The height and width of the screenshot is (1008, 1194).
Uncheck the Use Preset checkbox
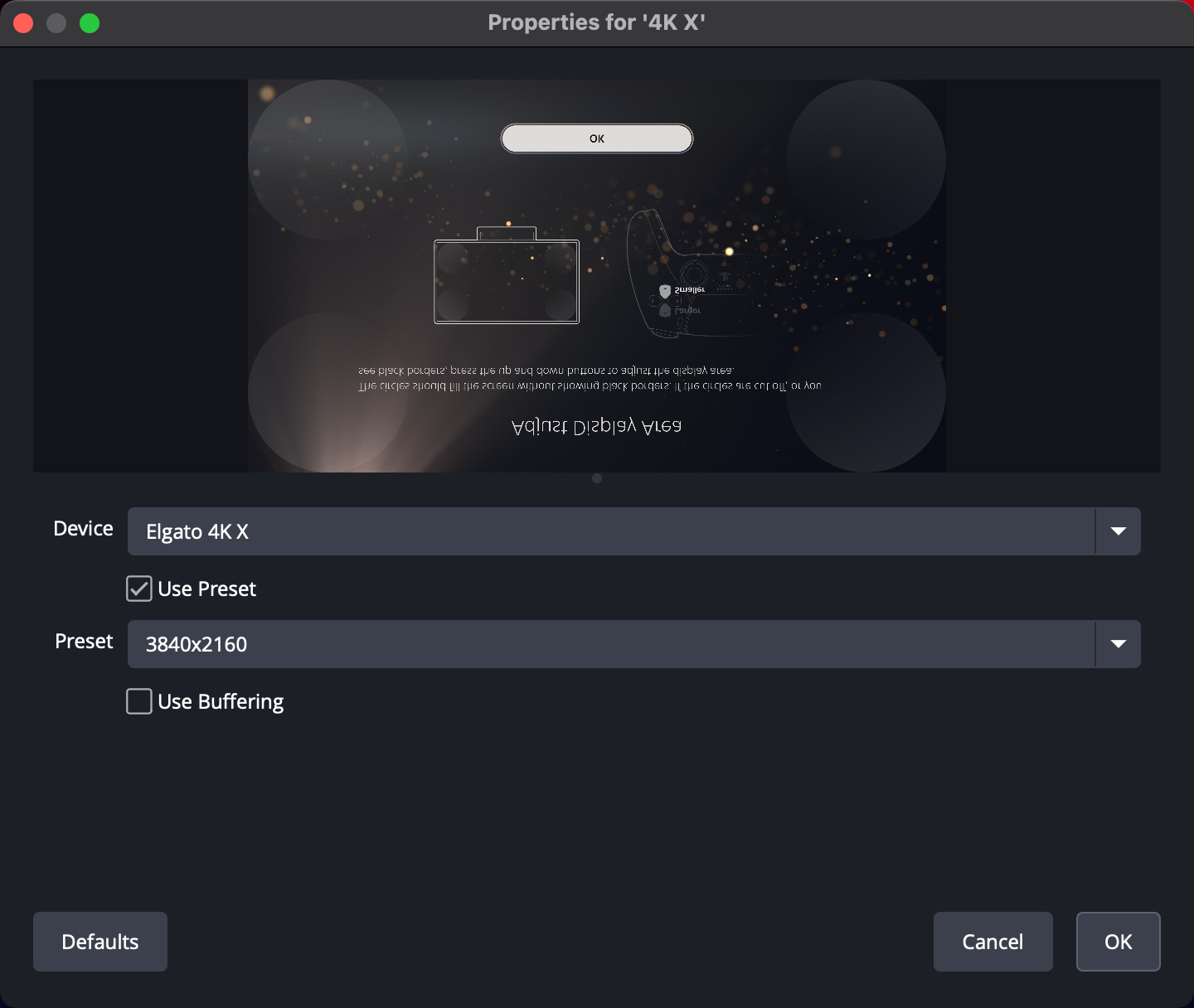click(139, 589)
